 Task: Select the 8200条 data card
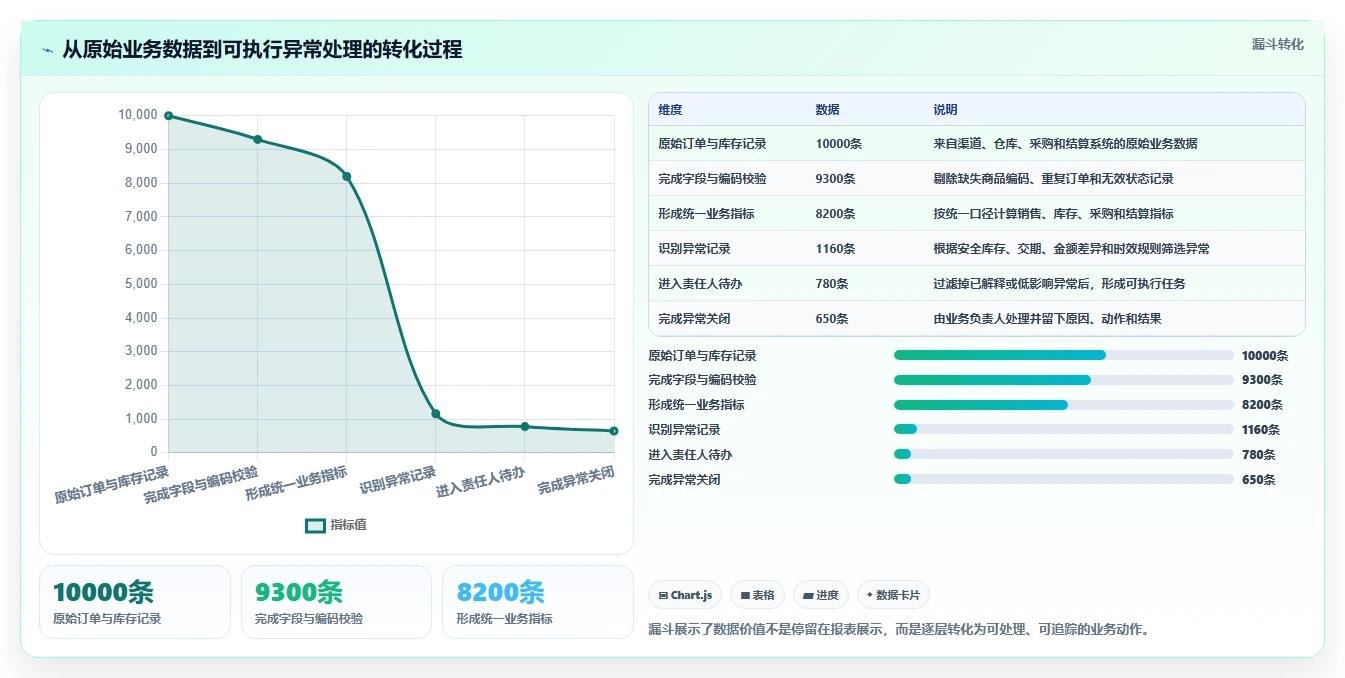tap(538, 602)
